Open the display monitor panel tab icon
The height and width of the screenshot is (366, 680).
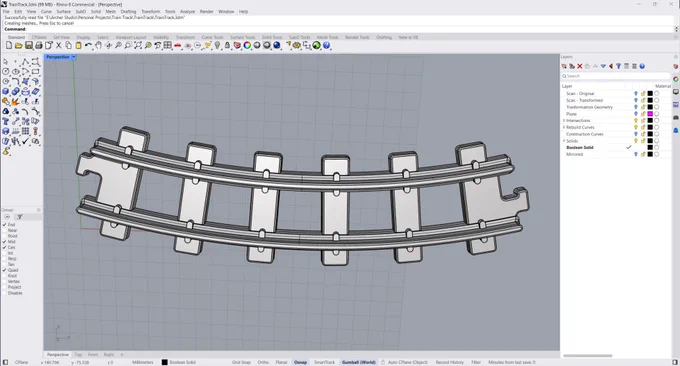tap(676, 92)
